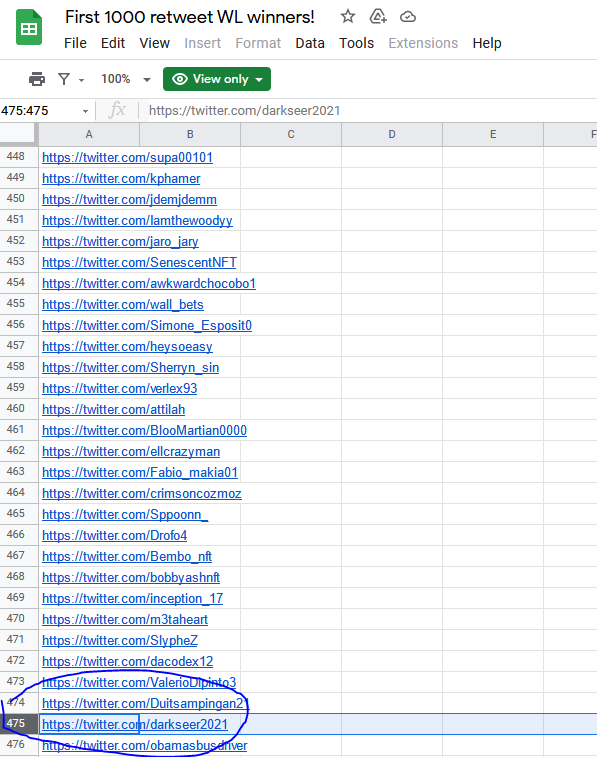Open the Iamthewoodyy Twitter link
The width and height of the screenshot is (597, 757).
137,221
